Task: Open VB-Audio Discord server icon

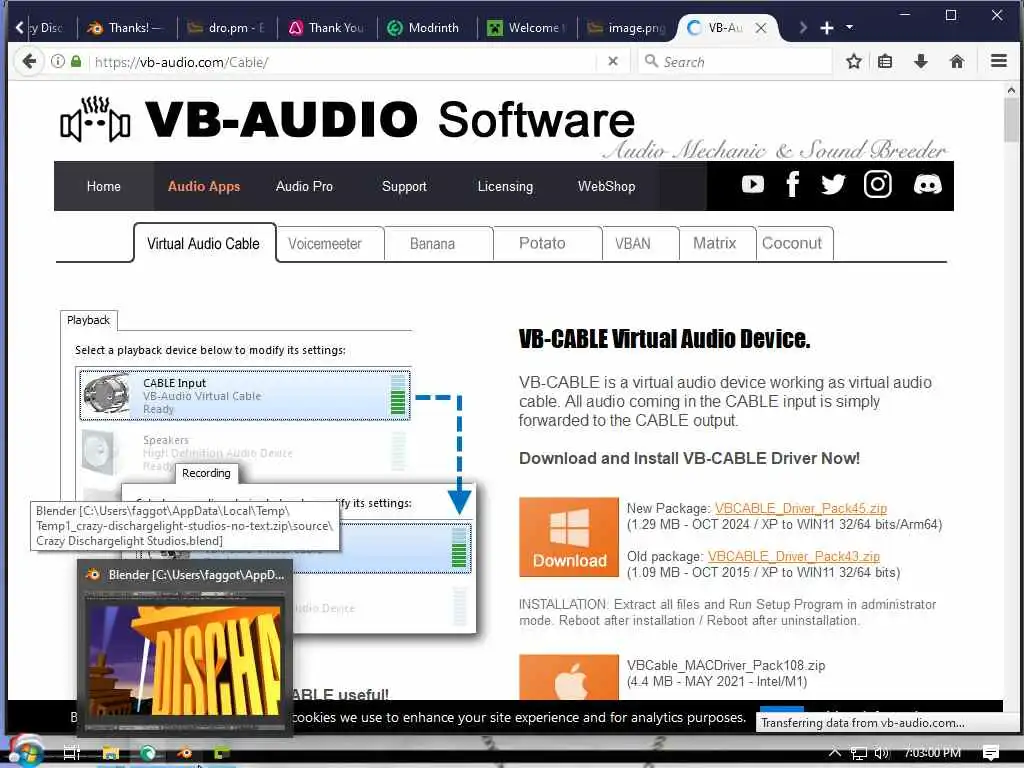Action: (x=927, y=185)
